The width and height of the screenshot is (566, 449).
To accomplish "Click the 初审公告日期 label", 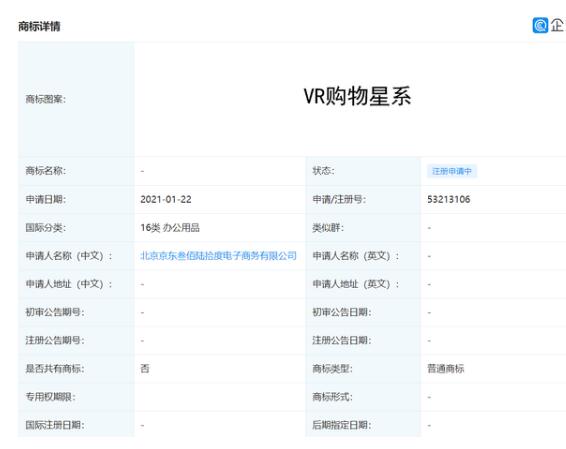I will pos(342,312).
